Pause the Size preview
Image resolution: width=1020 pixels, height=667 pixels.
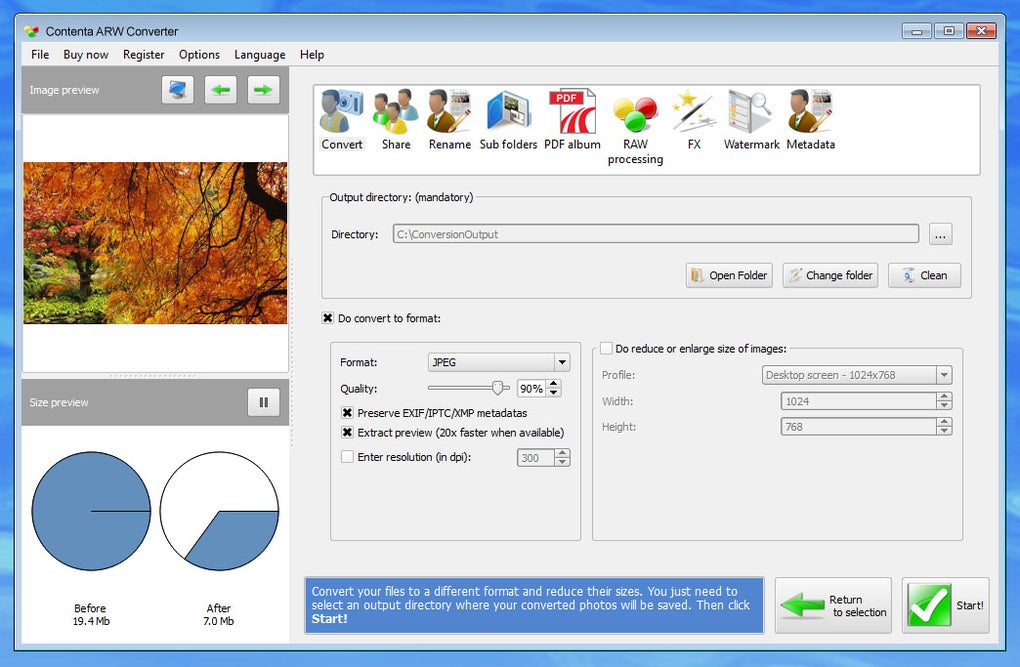(263, 402)
